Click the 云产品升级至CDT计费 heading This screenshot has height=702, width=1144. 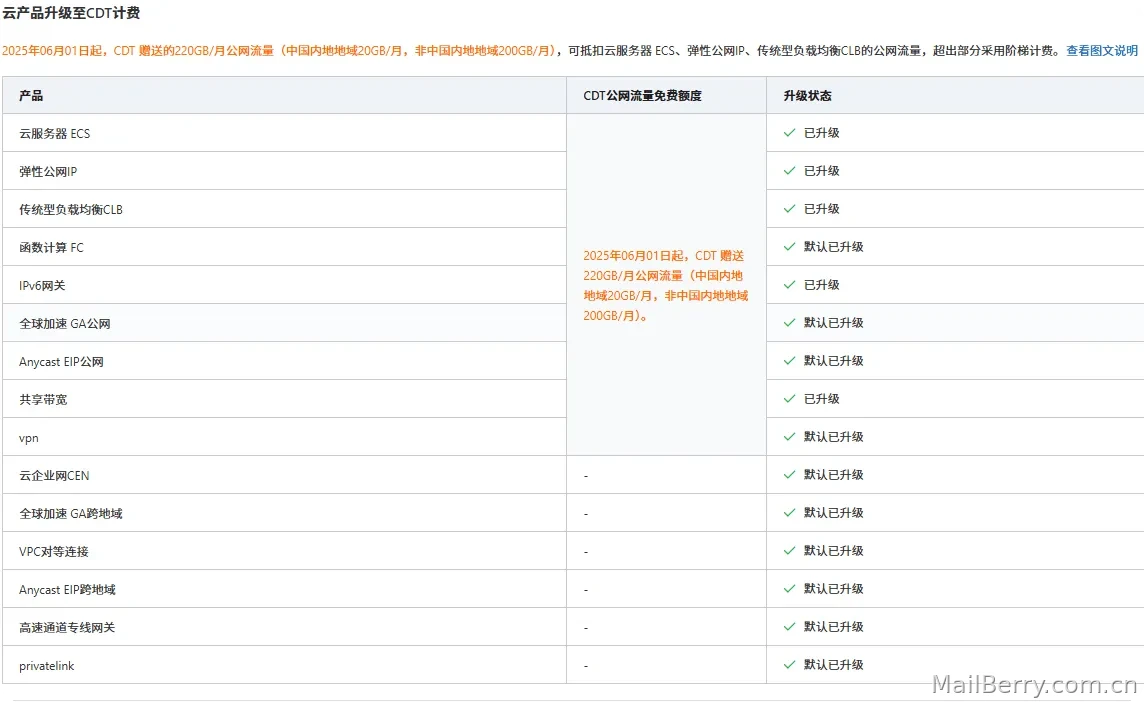coord(71,12)
